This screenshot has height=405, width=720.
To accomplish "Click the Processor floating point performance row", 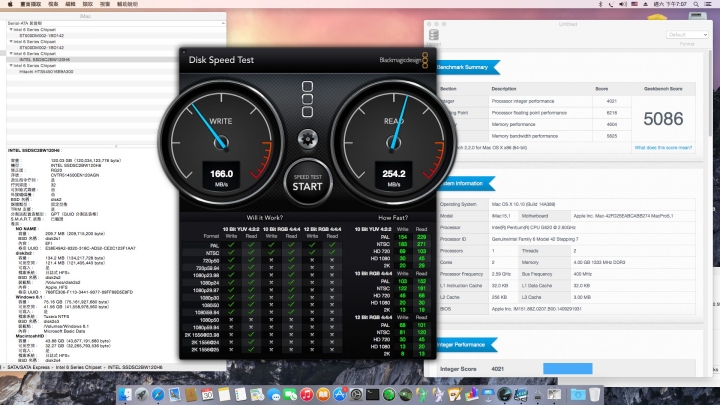I will coord(535,112).
